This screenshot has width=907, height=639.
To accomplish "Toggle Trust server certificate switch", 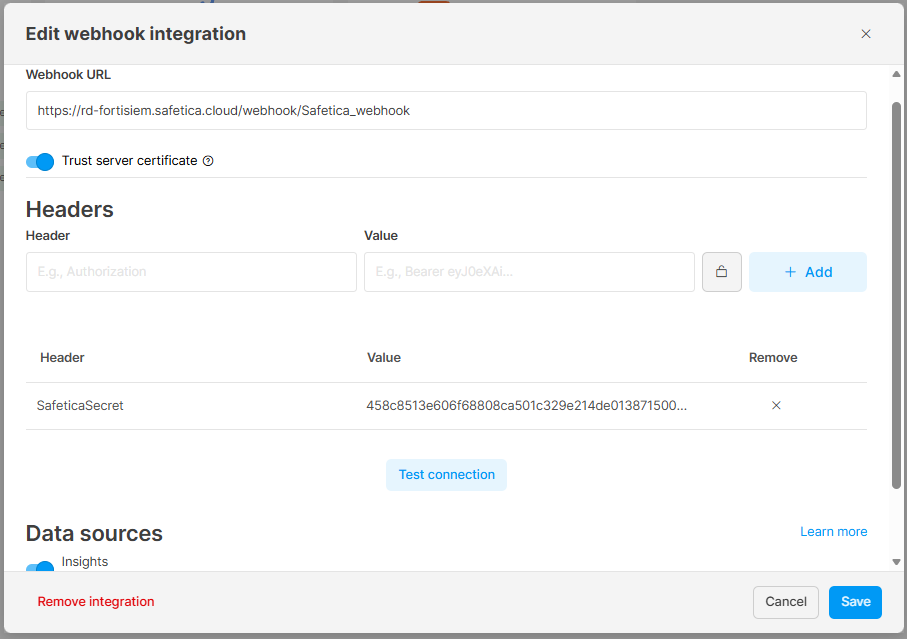I will 40,161.
